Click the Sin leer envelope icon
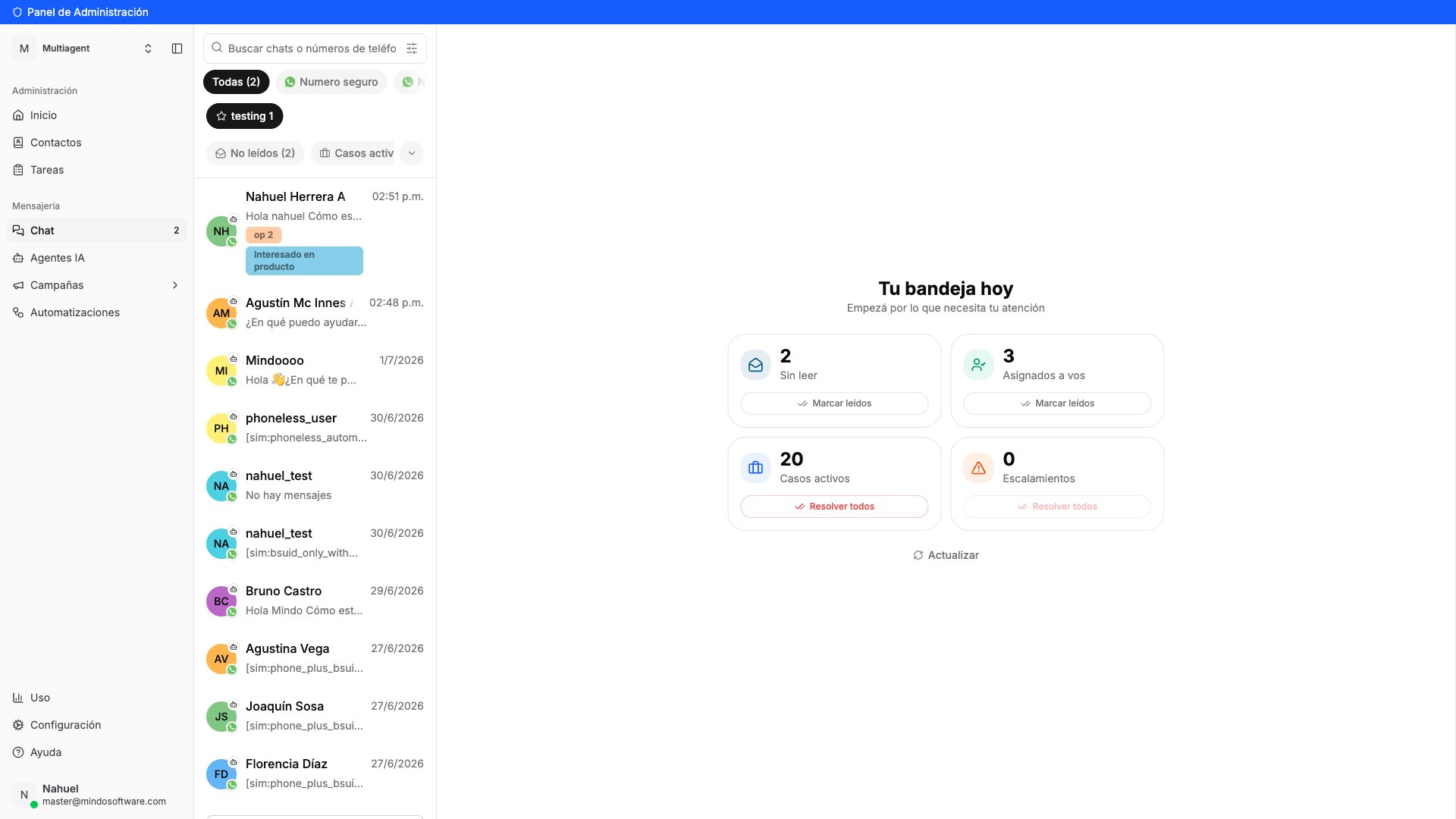This screenshot has width=1456, height=819. coord(755,365)
